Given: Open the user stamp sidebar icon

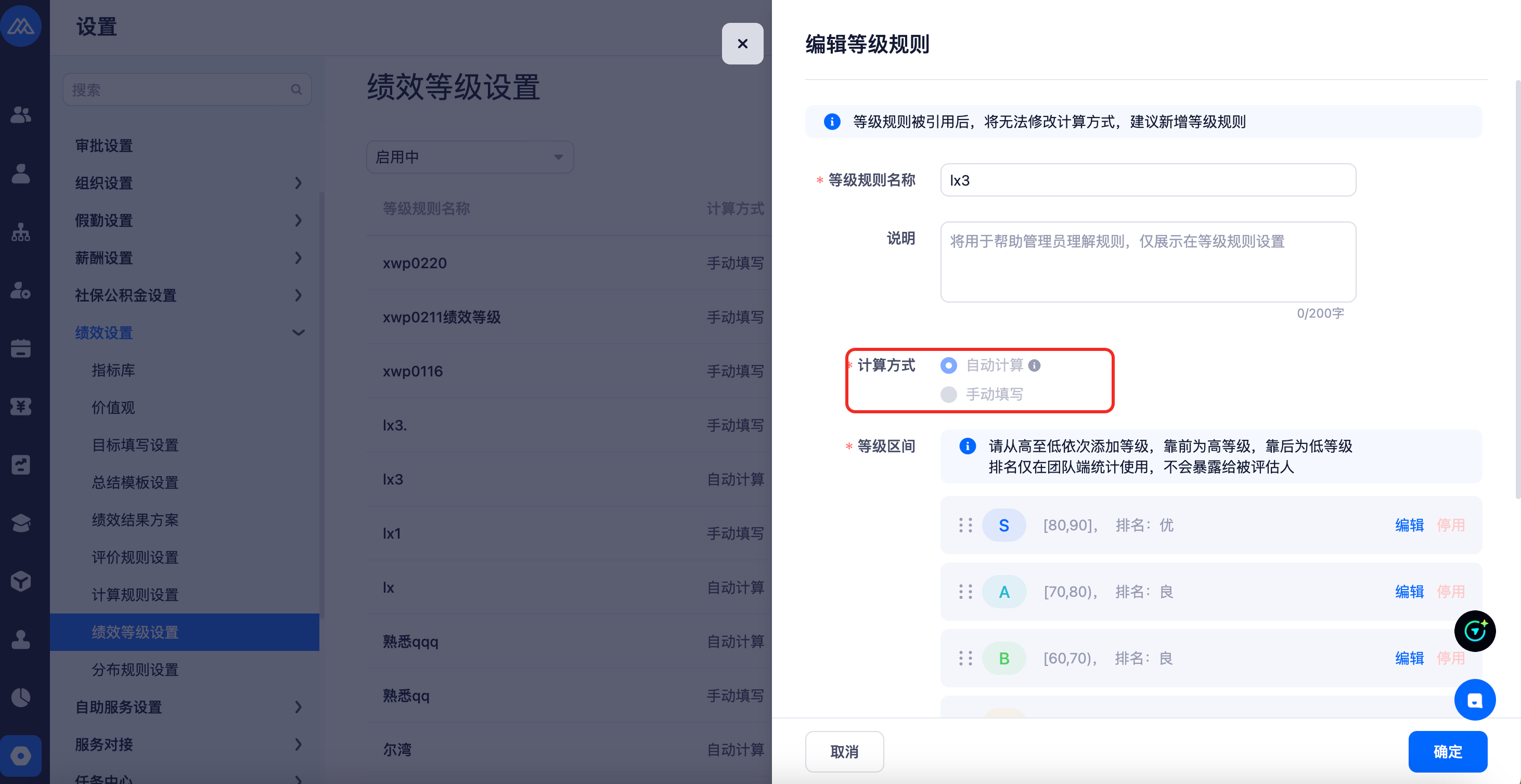Looking at the screenshot, I should point(21,639).
